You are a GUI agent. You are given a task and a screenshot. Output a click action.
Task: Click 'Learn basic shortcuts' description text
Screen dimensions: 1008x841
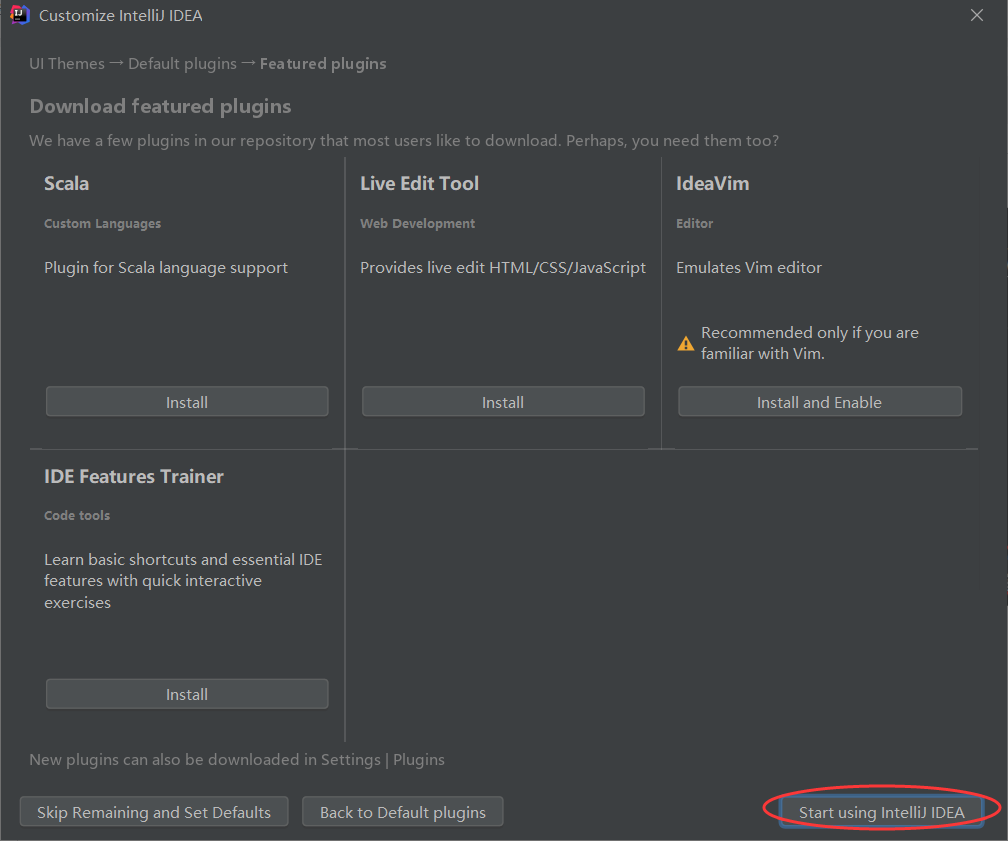pyautogui.click(x=183, y=581)
